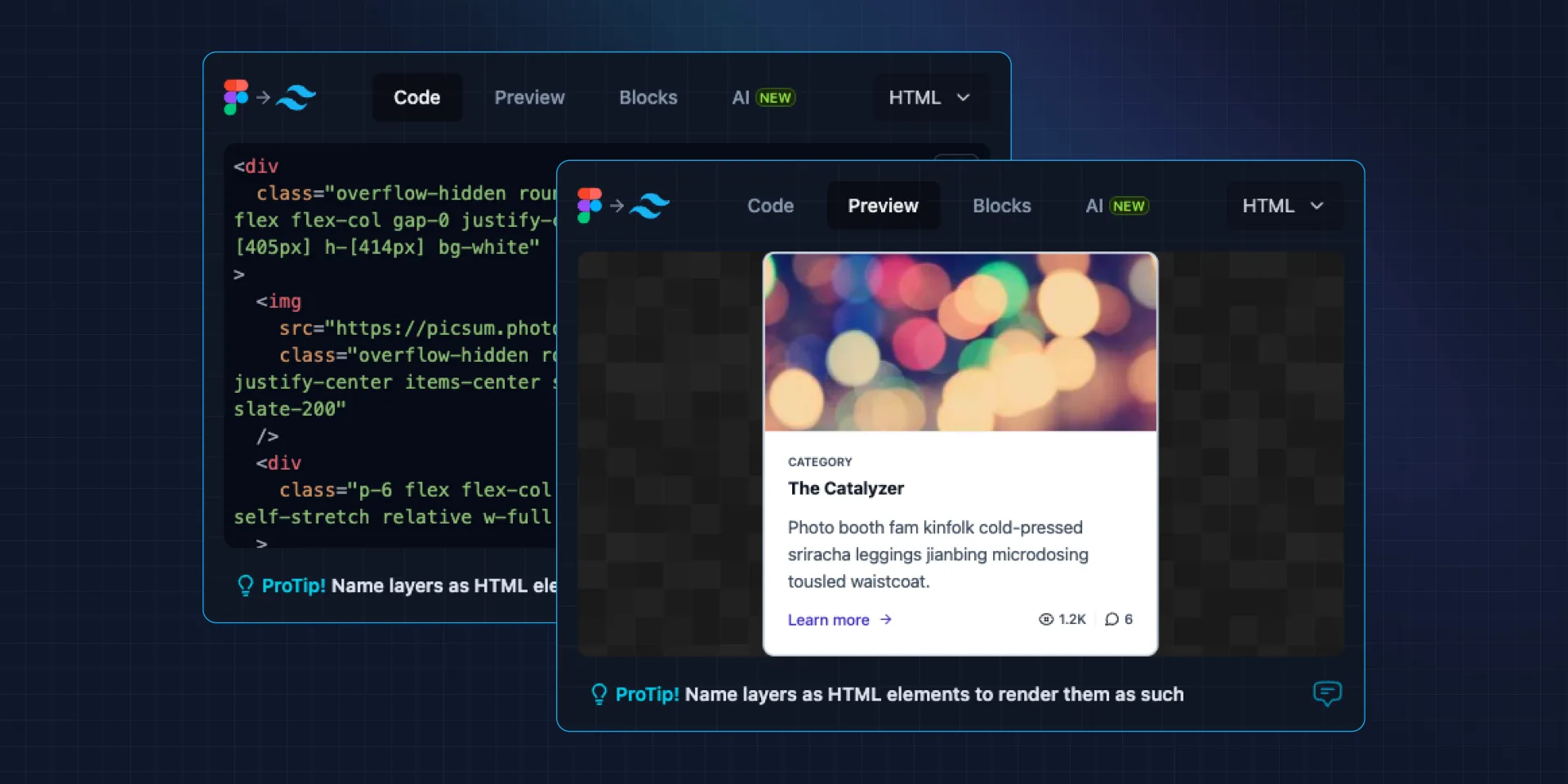Open the HTML format dropdown in the front window
The width and height of the screenshot is (1568, 784).
(1281, 206)
